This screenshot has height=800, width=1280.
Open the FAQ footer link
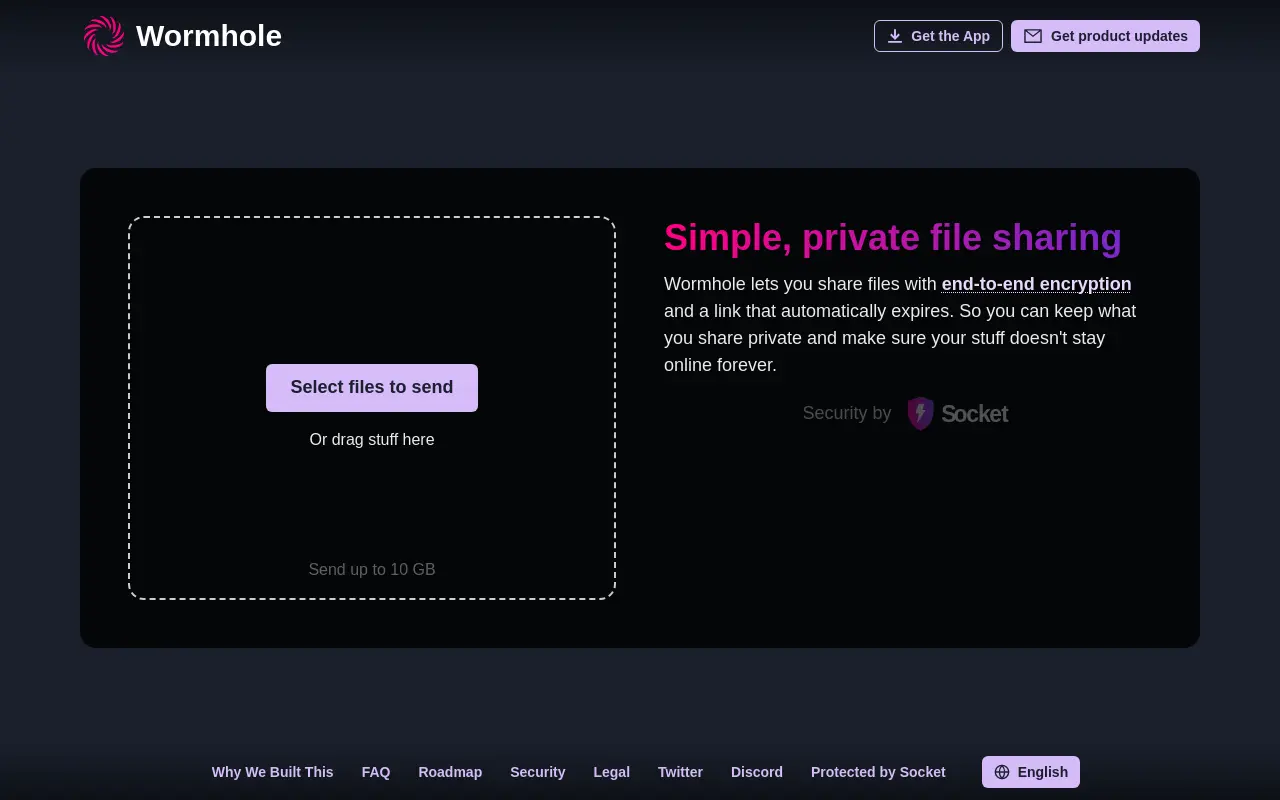(x=376, y=772)
